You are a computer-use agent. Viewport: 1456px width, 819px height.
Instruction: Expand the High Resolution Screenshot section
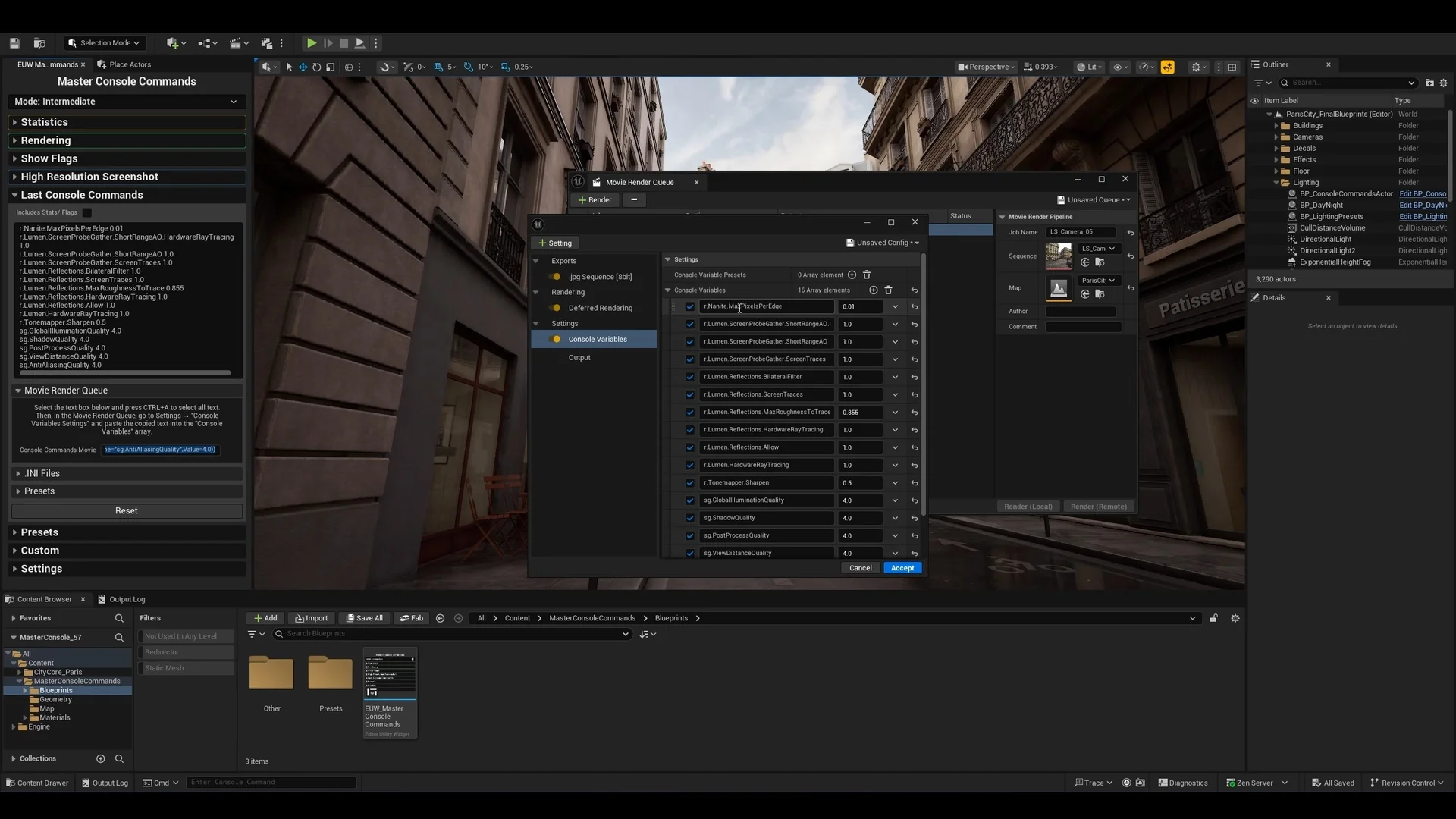(x=89, y=177)
